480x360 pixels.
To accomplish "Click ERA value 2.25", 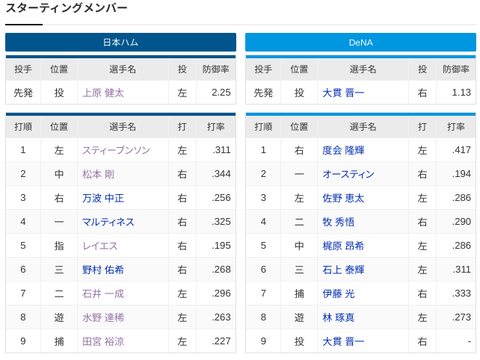I will pos(221,93).
